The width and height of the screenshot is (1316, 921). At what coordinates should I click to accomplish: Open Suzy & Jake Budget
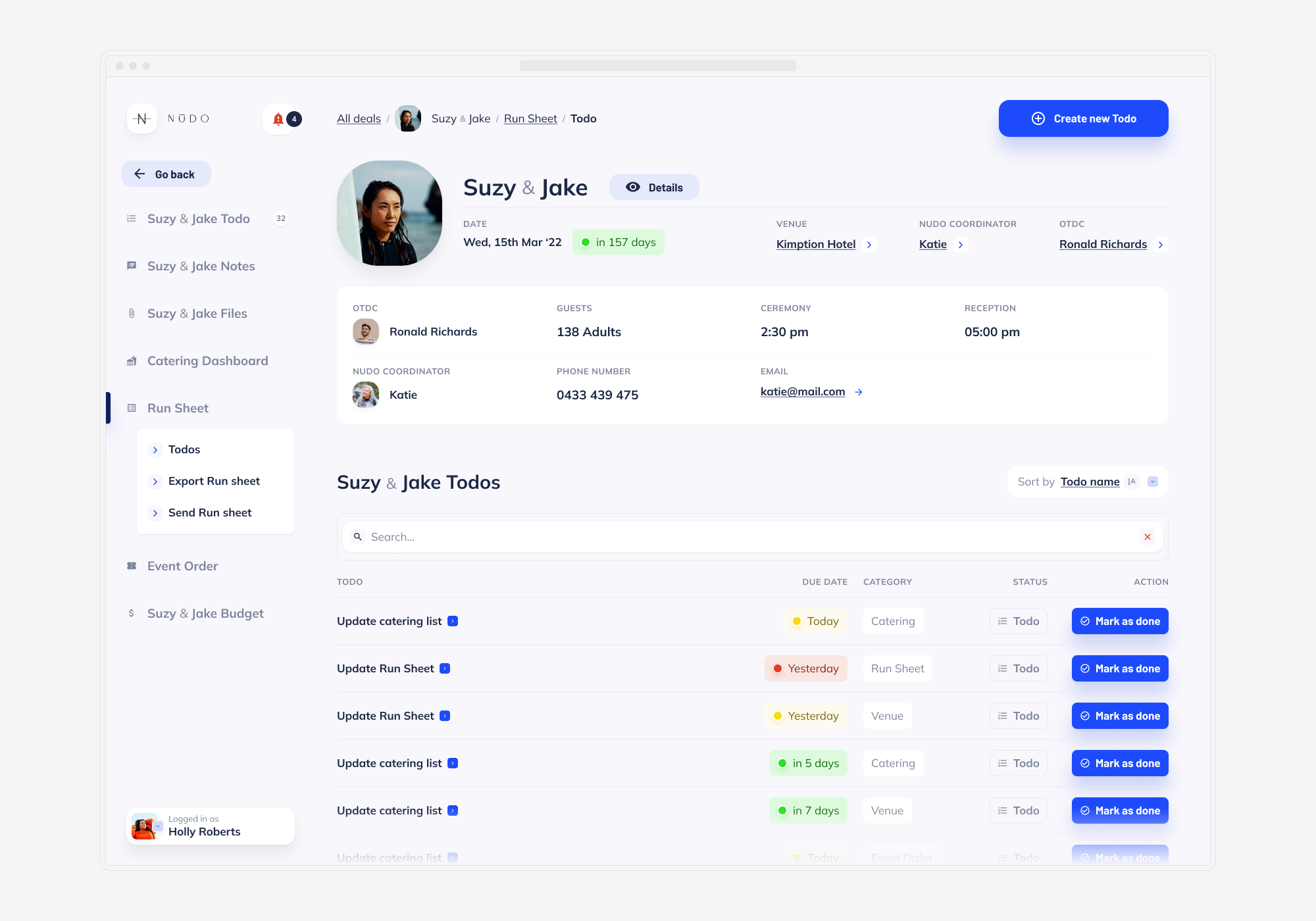tap(205, 613)
